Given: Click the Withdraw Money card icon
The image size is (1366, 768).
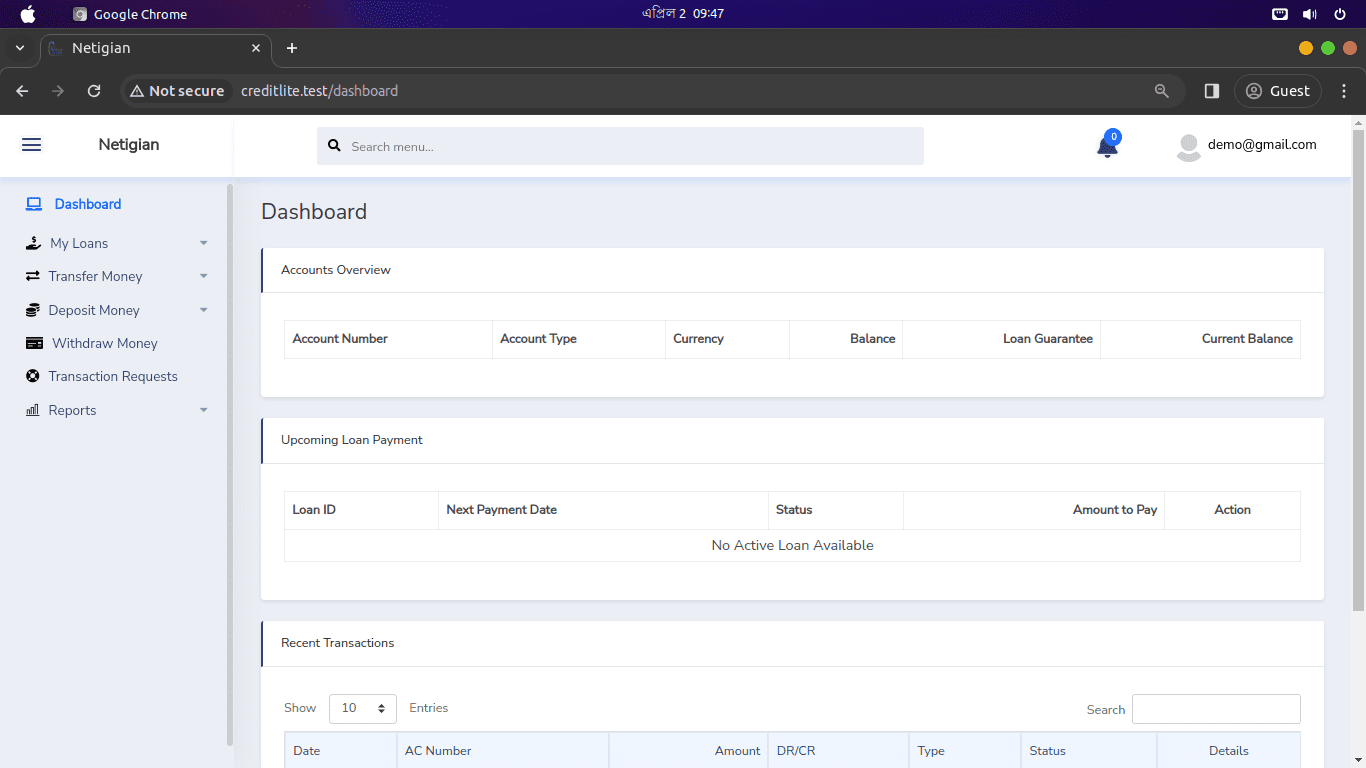Looking at the screenshot, I should (x=34, y=343).
